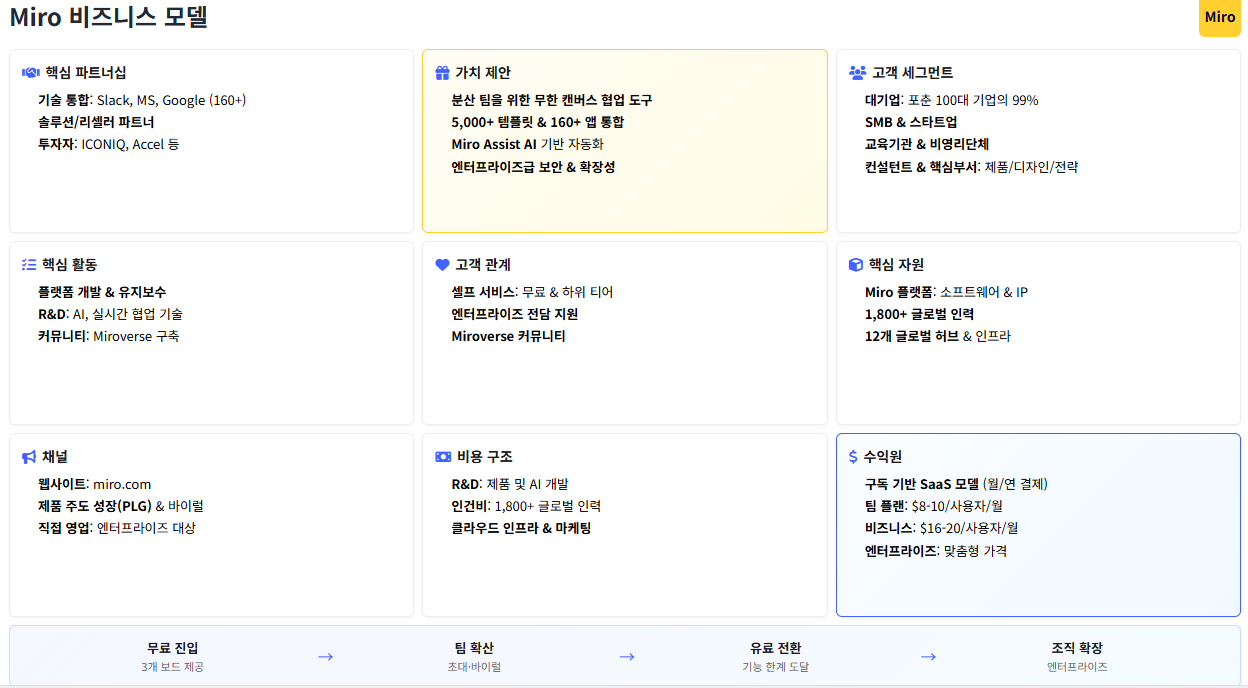This screenshot has width=1248, height=688.
Task: Click 대기업: 포춘 100대 기업의 99%
Action: (x=952, y=100)
